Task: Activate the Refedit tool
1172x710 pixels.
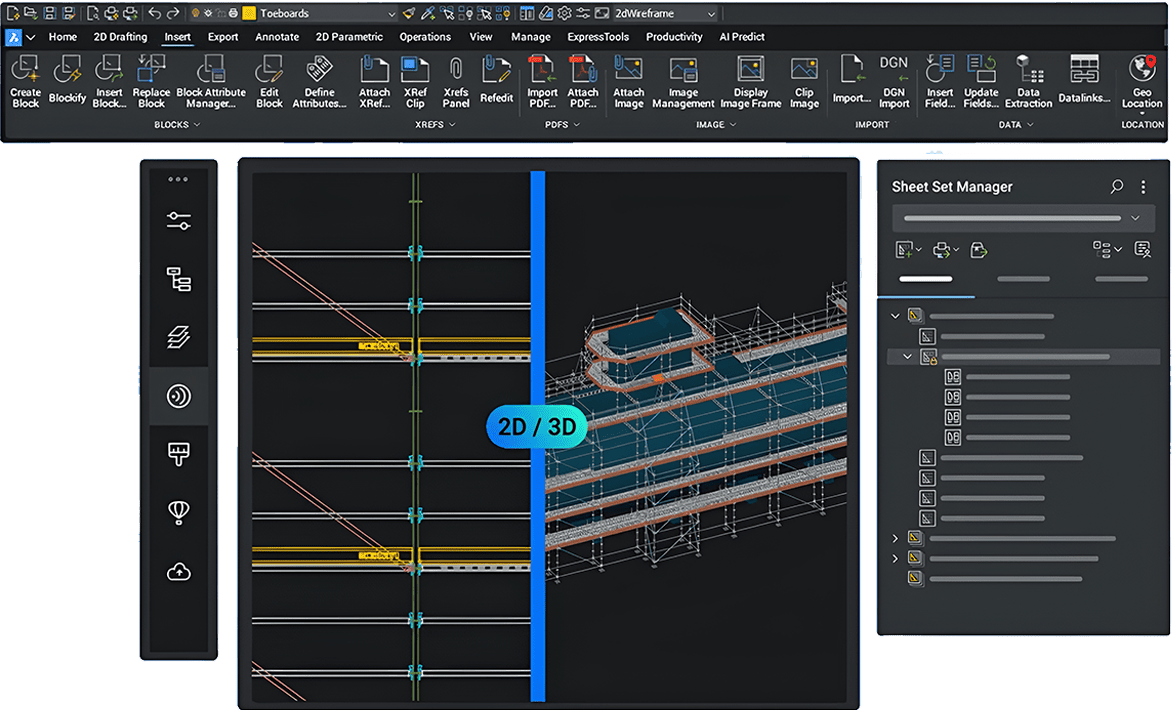Action: pos(497,77)
